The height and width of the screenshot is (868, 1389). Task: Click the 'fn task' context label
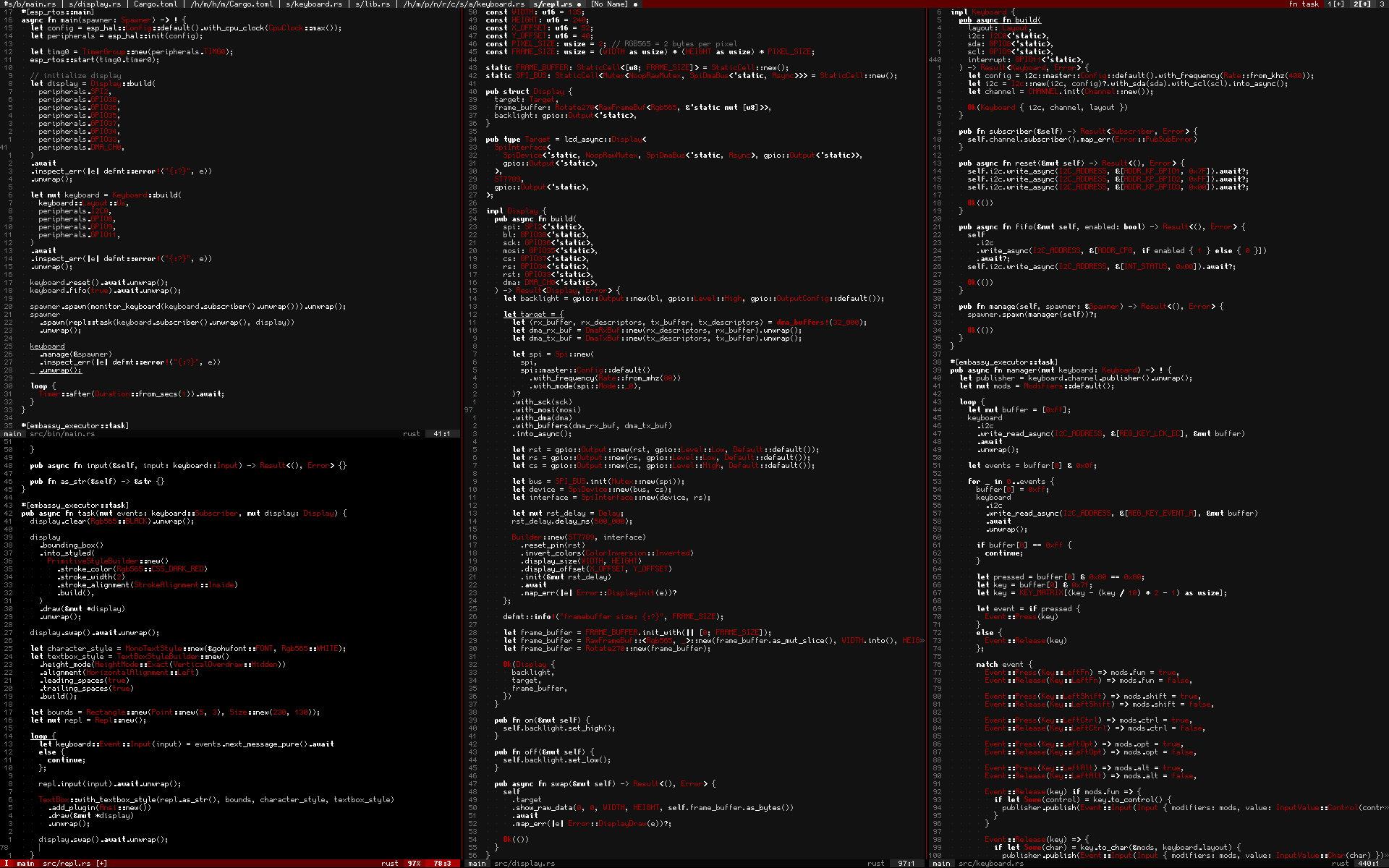point(1304,4)
